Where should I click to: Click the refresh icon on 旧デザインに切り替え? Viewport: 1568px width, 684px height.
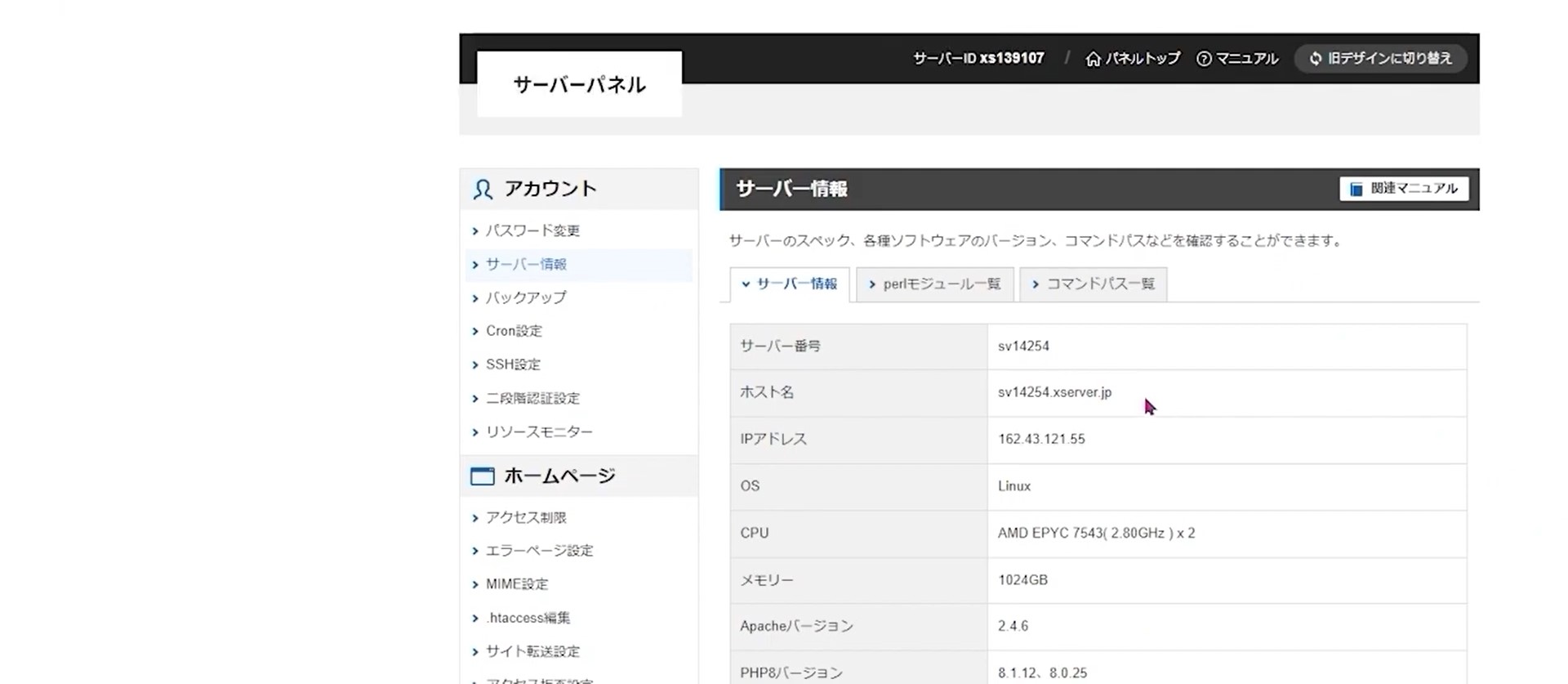pyautogui.click(x=1315, y=59)
